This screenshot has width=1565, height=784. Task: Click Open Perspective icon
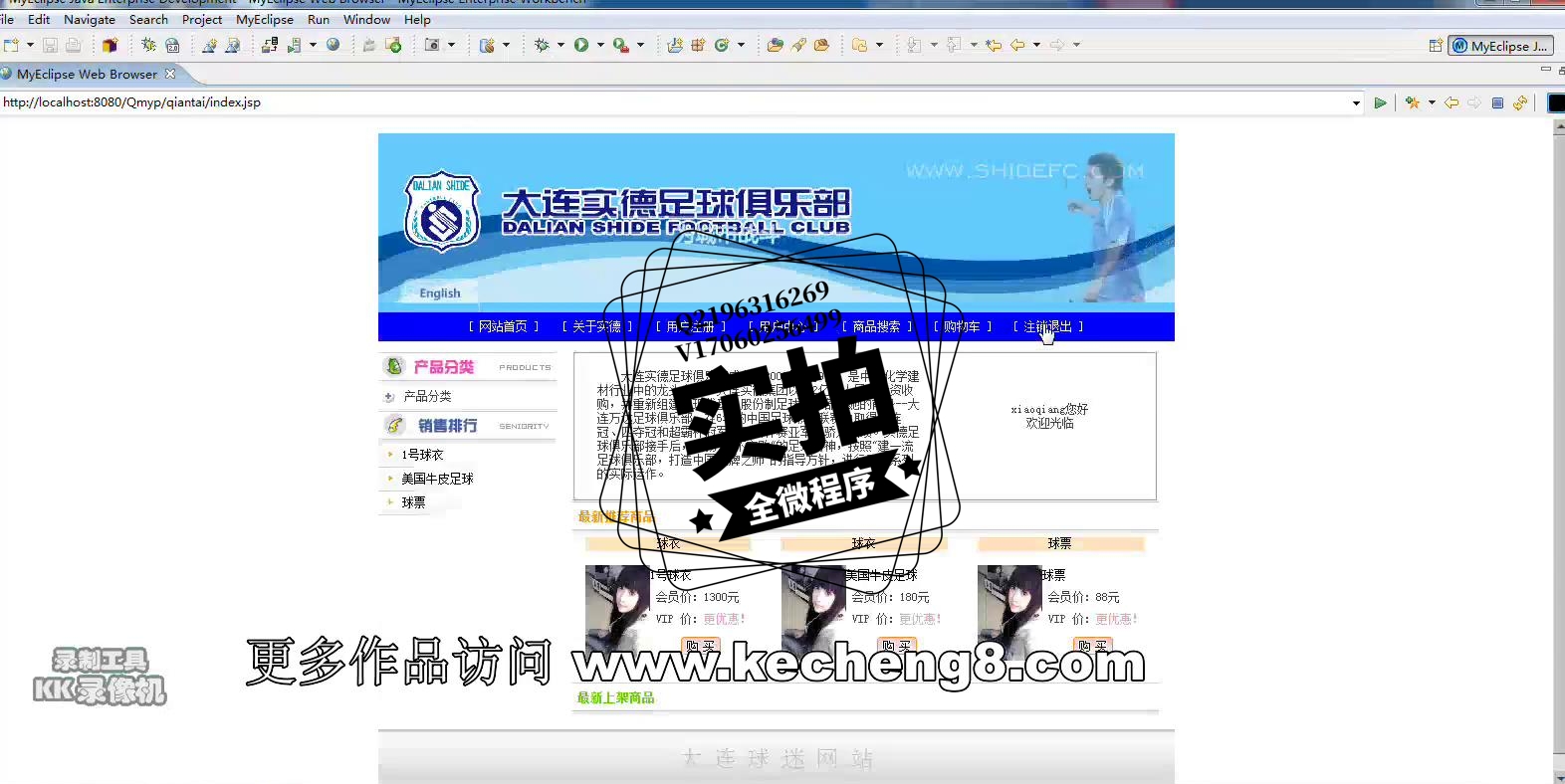point(1436,46)
